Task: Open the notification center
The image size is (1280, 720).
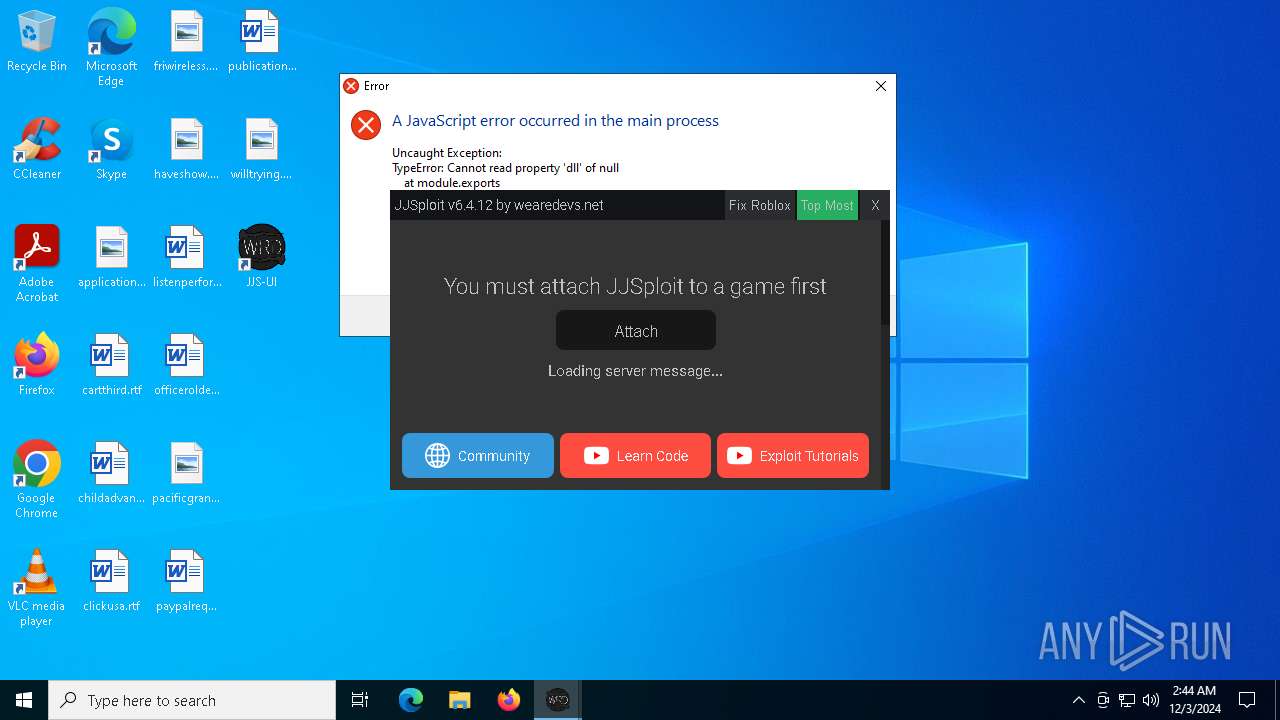Action: click(1247, 700)
